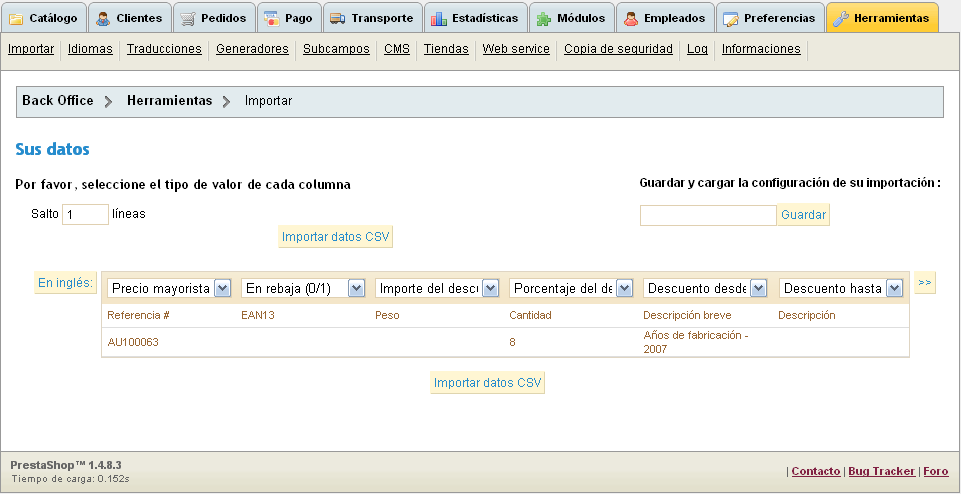Open the Bug Tracker footer link
Image resolution: width=961 pixels, height=494 pixels.
[x=881, y=471]
